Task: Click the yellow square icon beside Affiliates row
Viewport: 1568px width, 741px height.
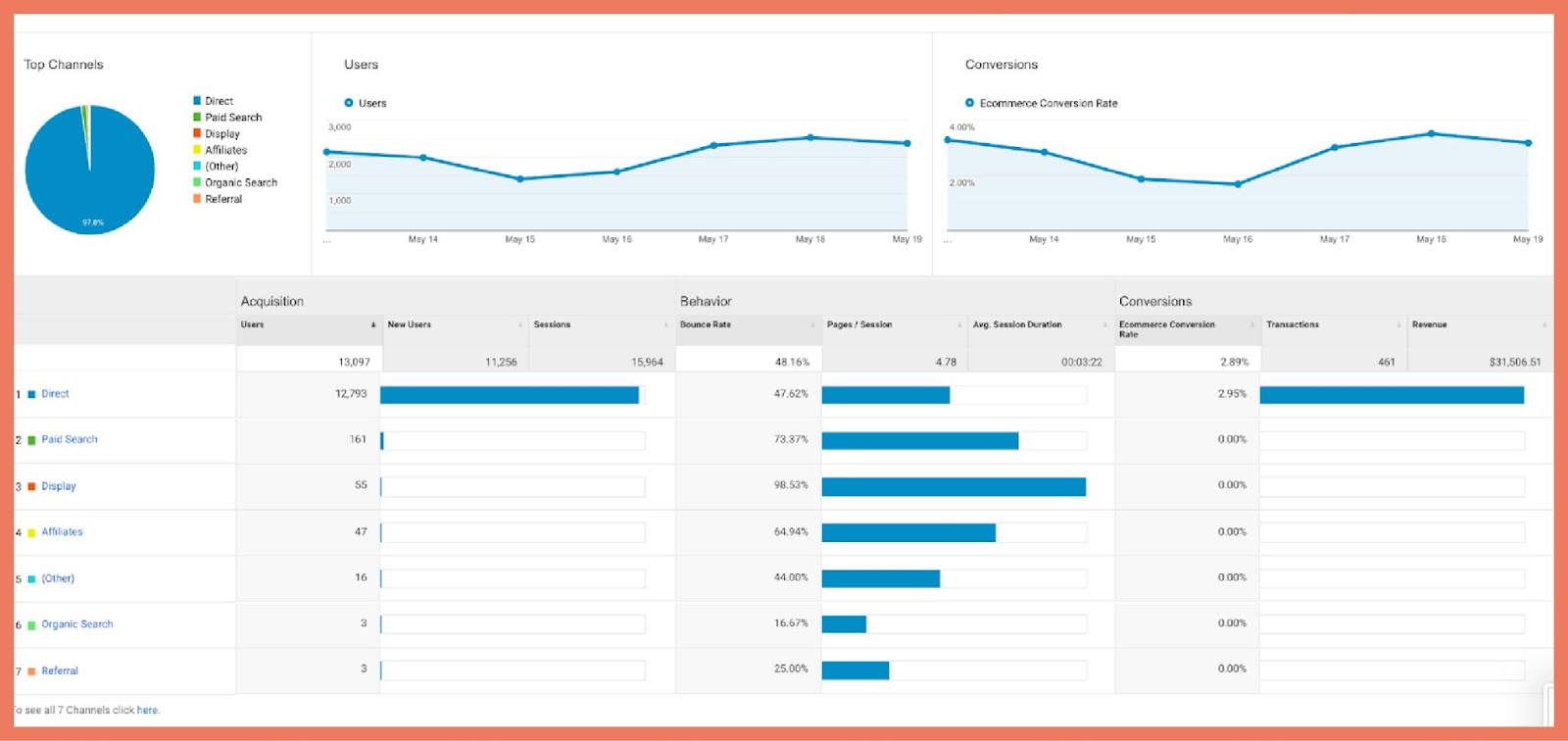Action: pos(31,532)
